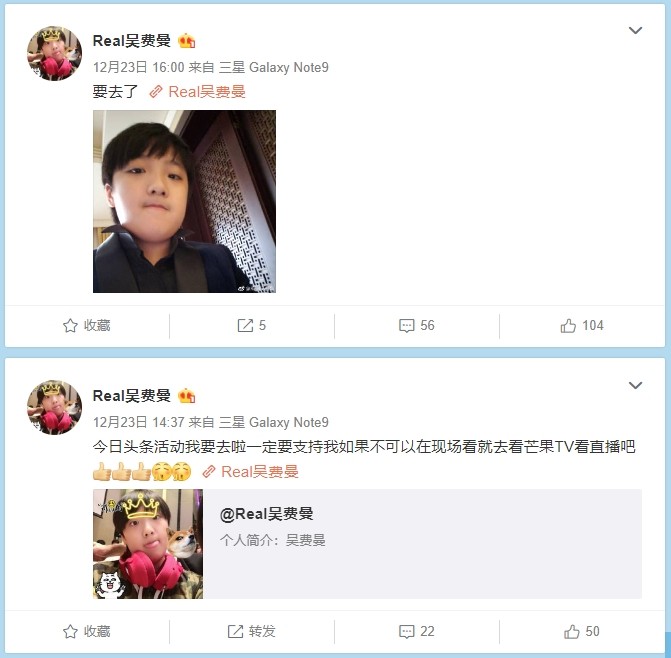Open the Real吴费曼 username on the first post

131,41
